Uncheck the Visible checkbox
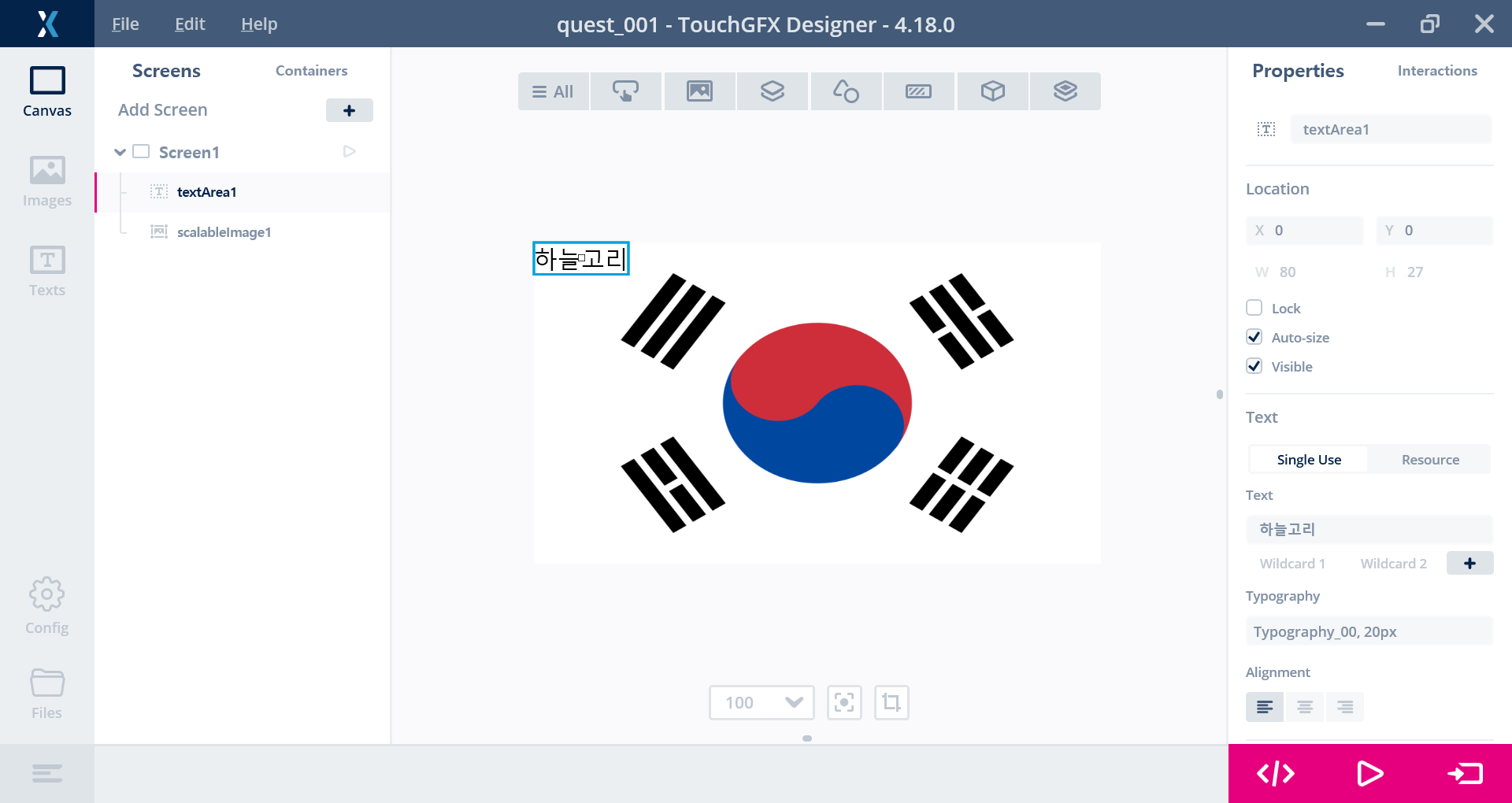The width and height of the screenshot is (1512, 803). 1254,366
